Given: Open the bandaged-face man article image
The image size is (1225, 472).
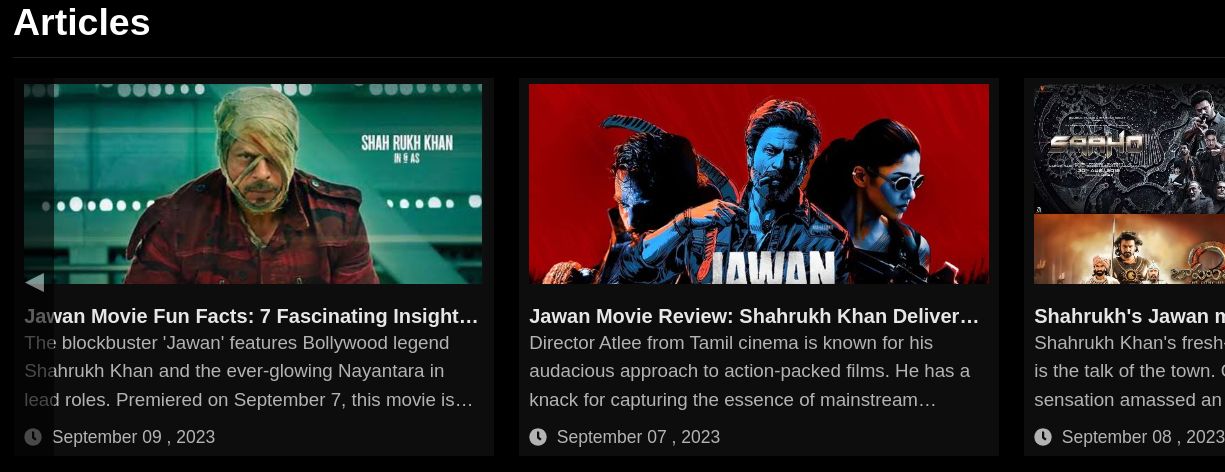Looking at the screenshot, I should 253,184.
